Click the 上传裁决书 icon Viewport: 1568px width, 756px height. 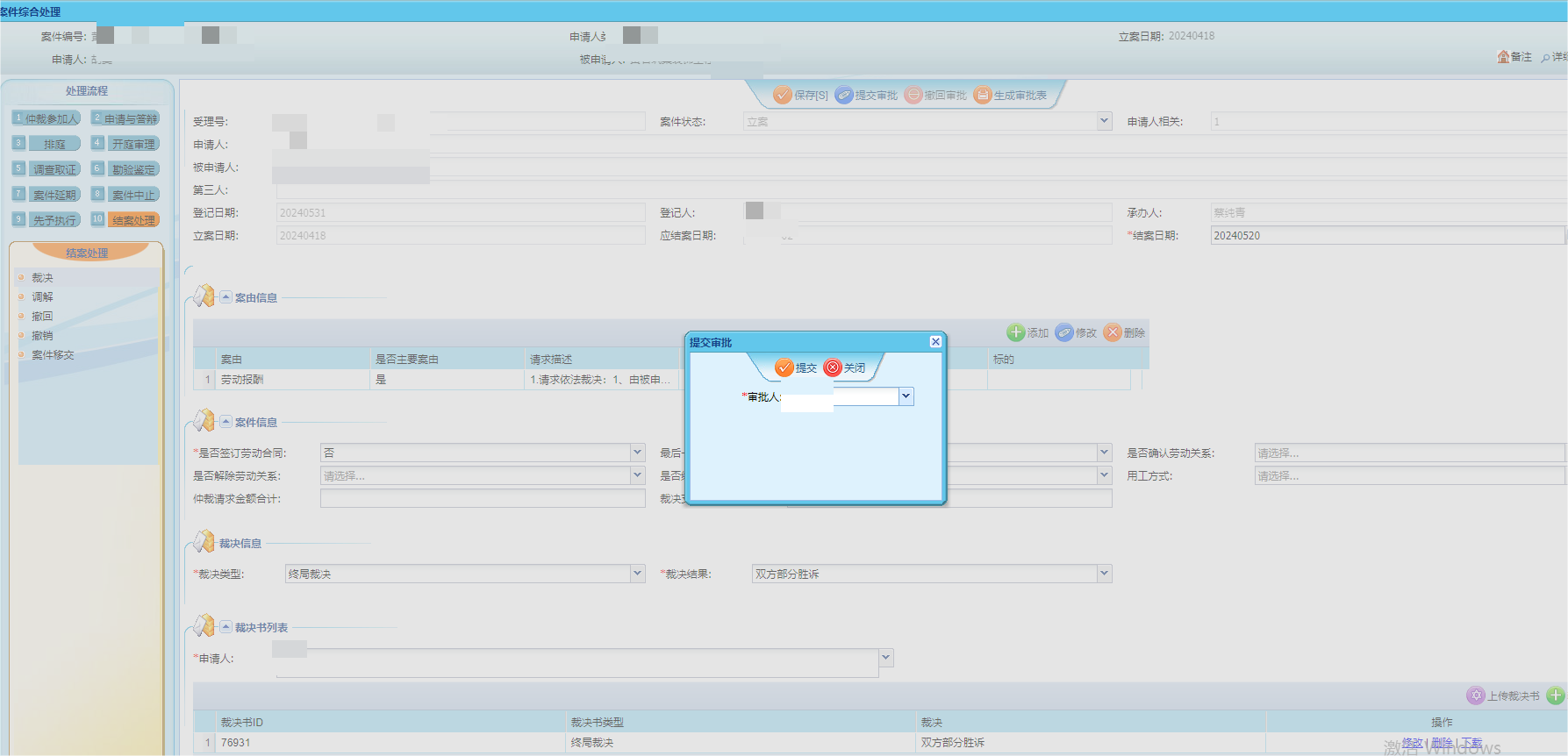(x=1476, y=695)
